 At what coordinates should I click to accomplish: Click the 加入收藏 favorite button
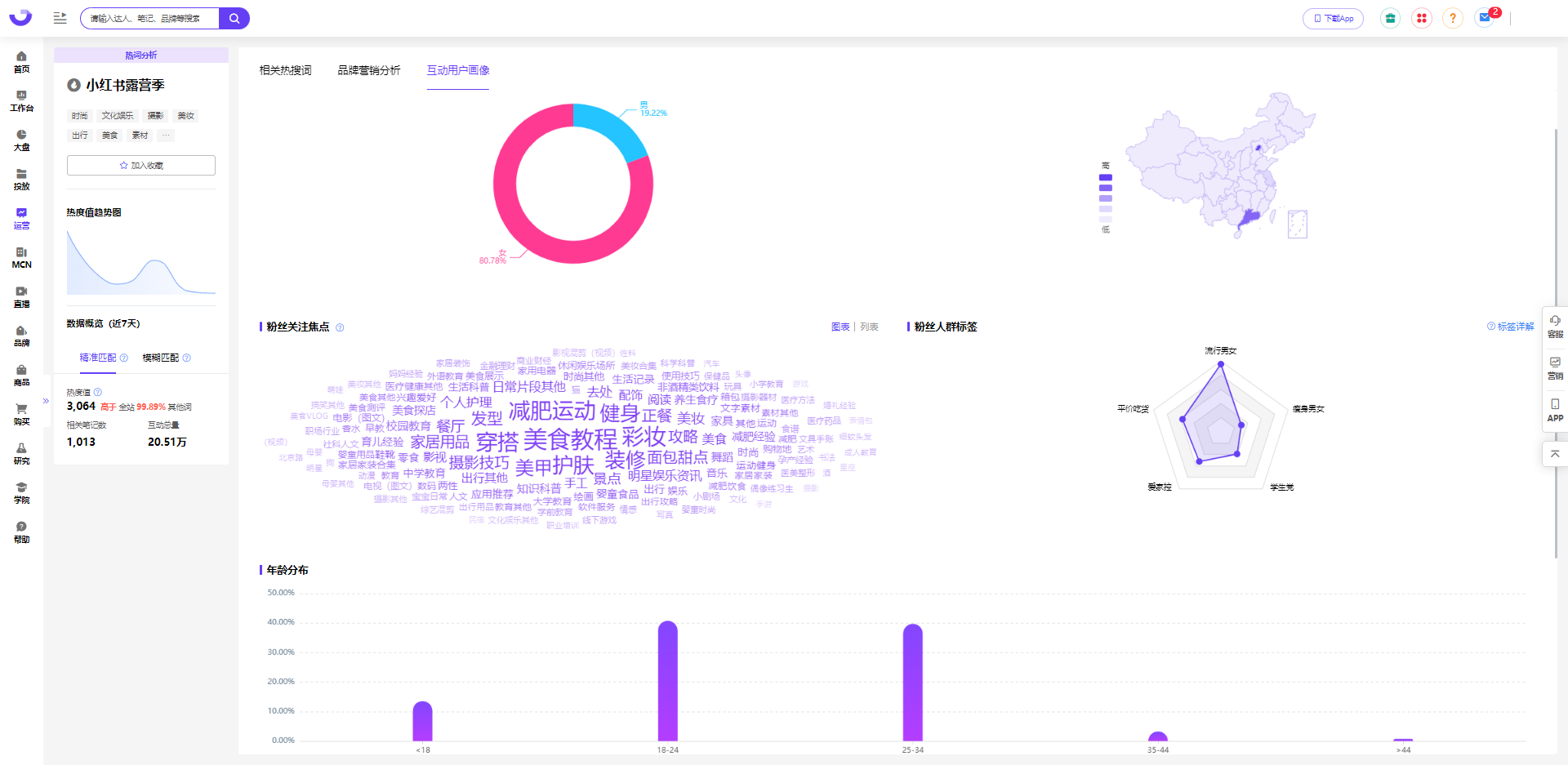click(141, 166)
